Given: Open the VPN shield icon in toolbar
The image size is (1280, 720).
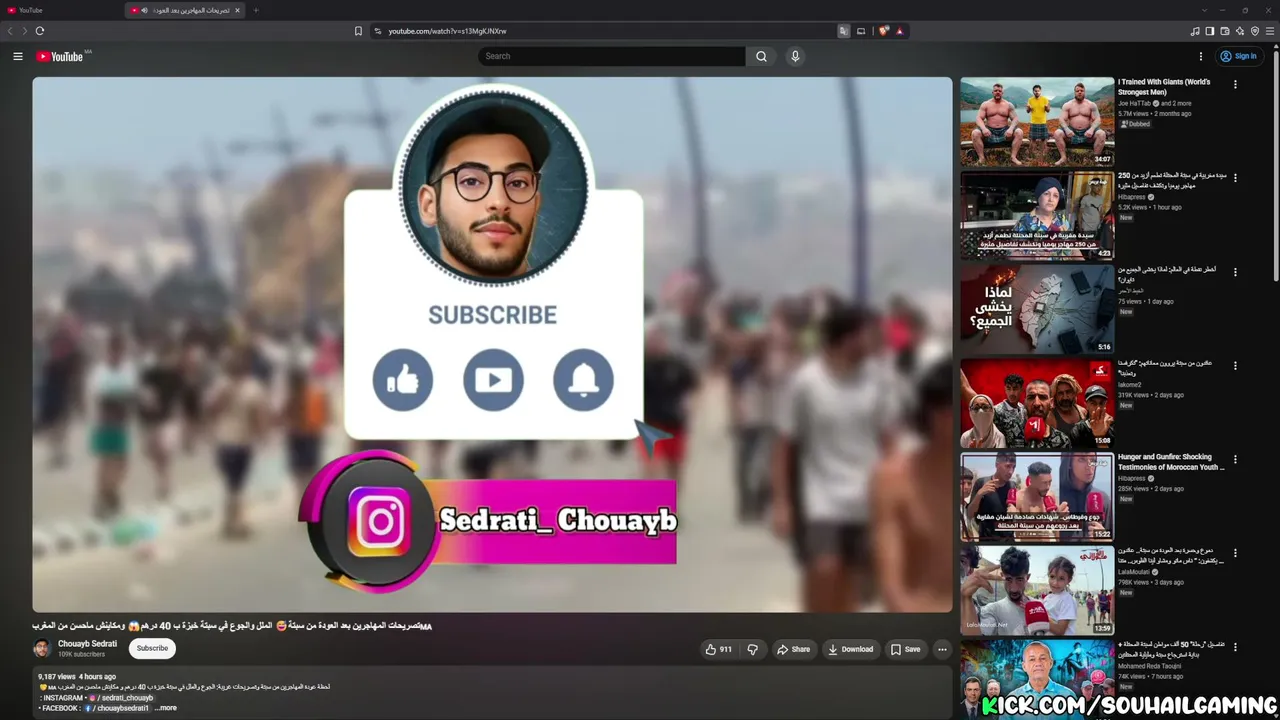Looking at the screenshot, I should [x=1255, y=31].
